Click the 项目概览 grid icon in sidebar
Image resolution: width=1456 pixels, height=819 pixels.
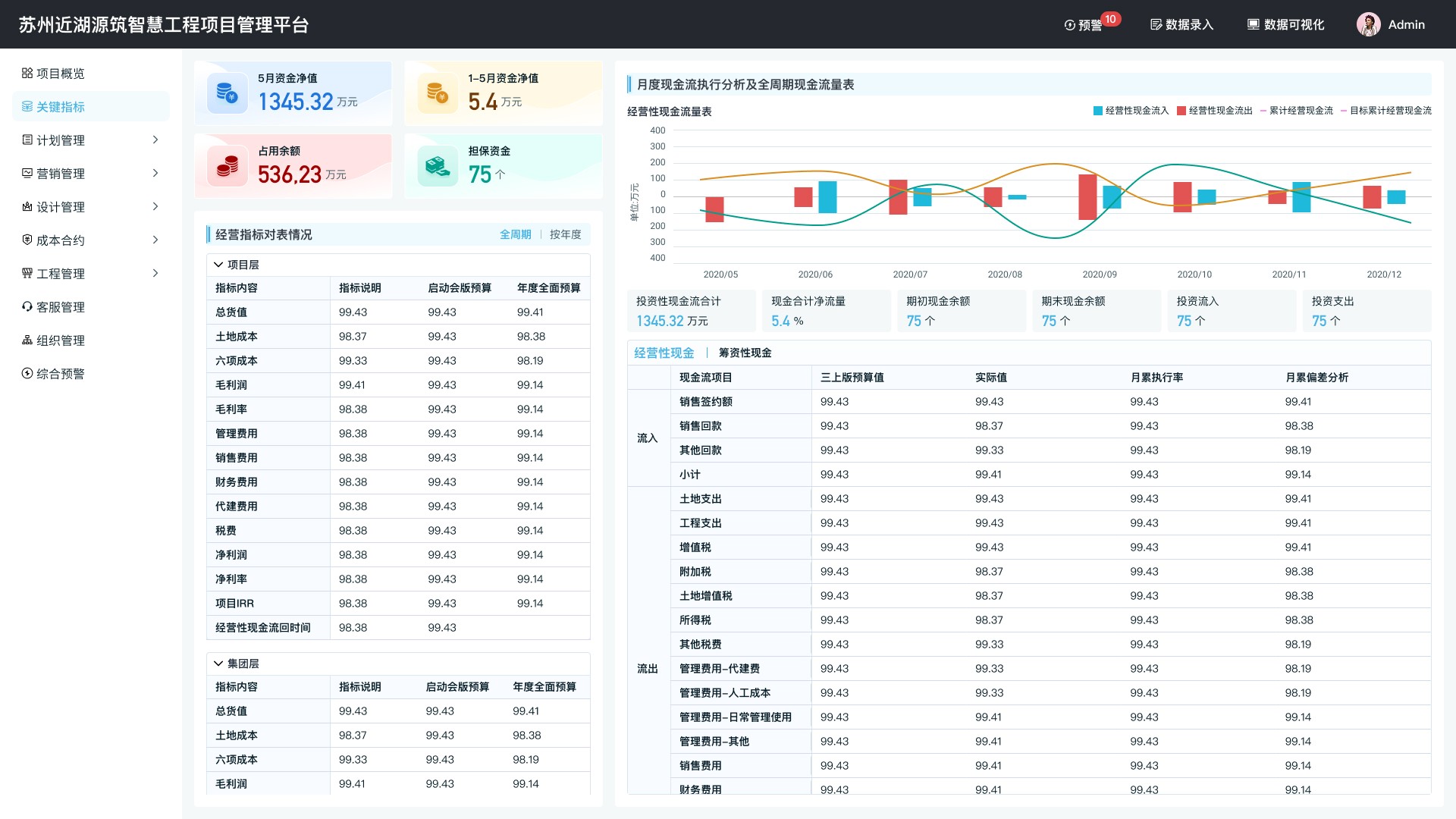pos(27,74)
